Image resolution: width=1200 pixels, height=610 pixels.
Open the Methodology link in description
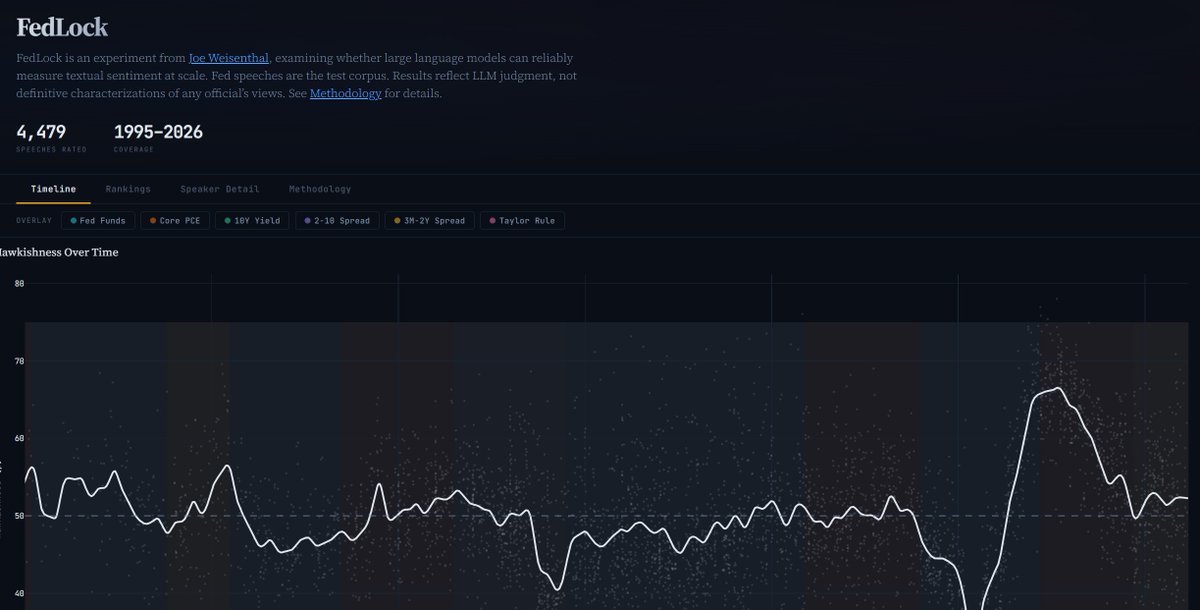345,93
